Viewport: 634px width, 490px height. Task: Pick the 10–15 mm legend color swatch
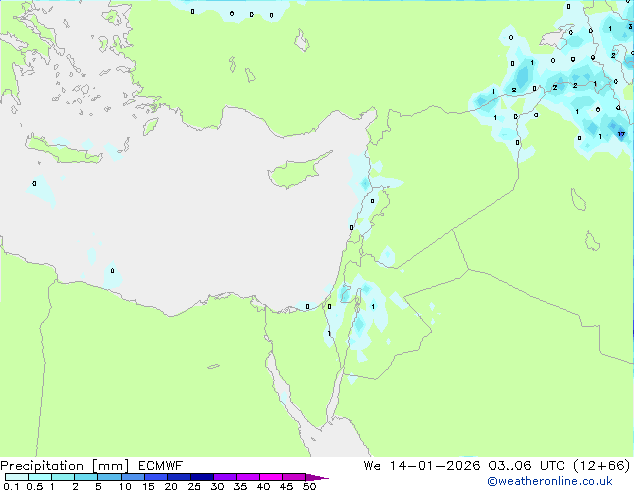point(133,477)
